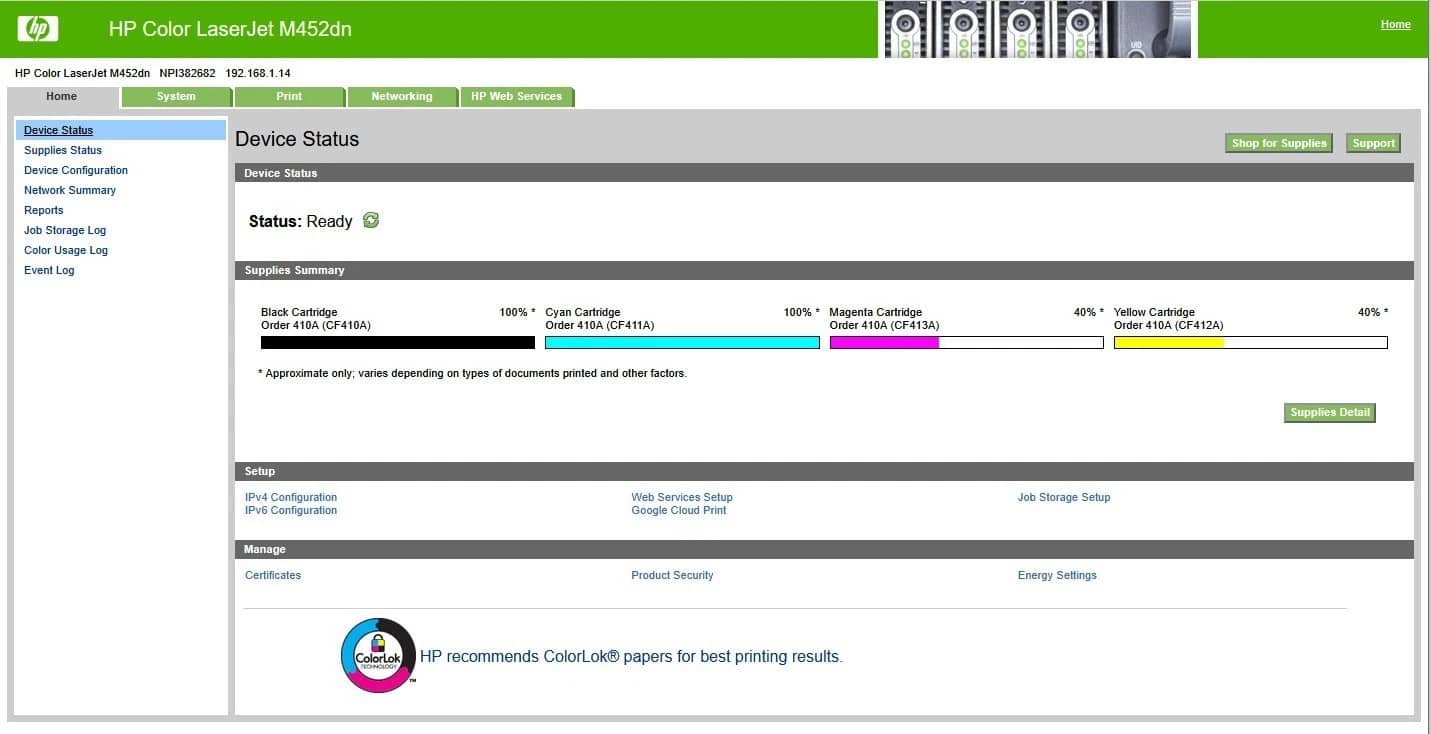Screen dimensions: 1431x734
Task: Click the Magenta Cartridge label
Action: point(876,312)
